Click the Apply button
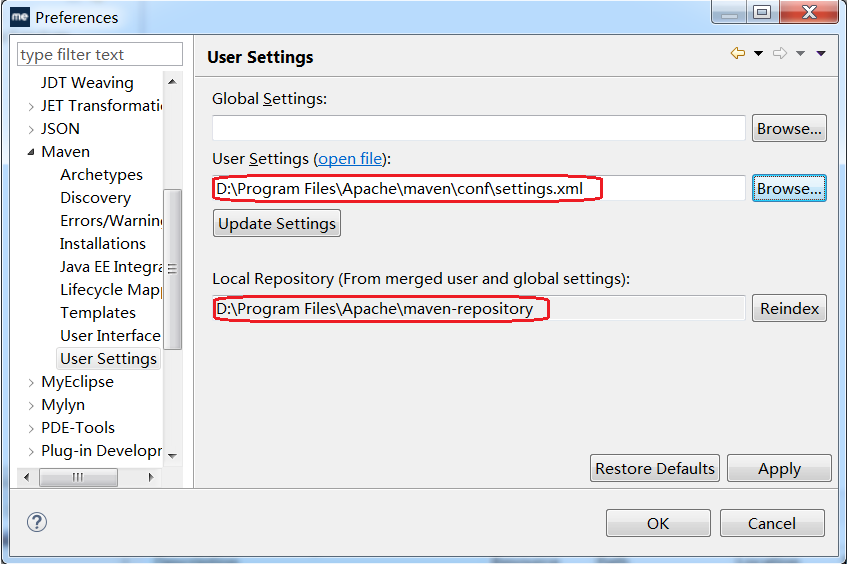This screenshot has height=564, width=848. point(779,468)
